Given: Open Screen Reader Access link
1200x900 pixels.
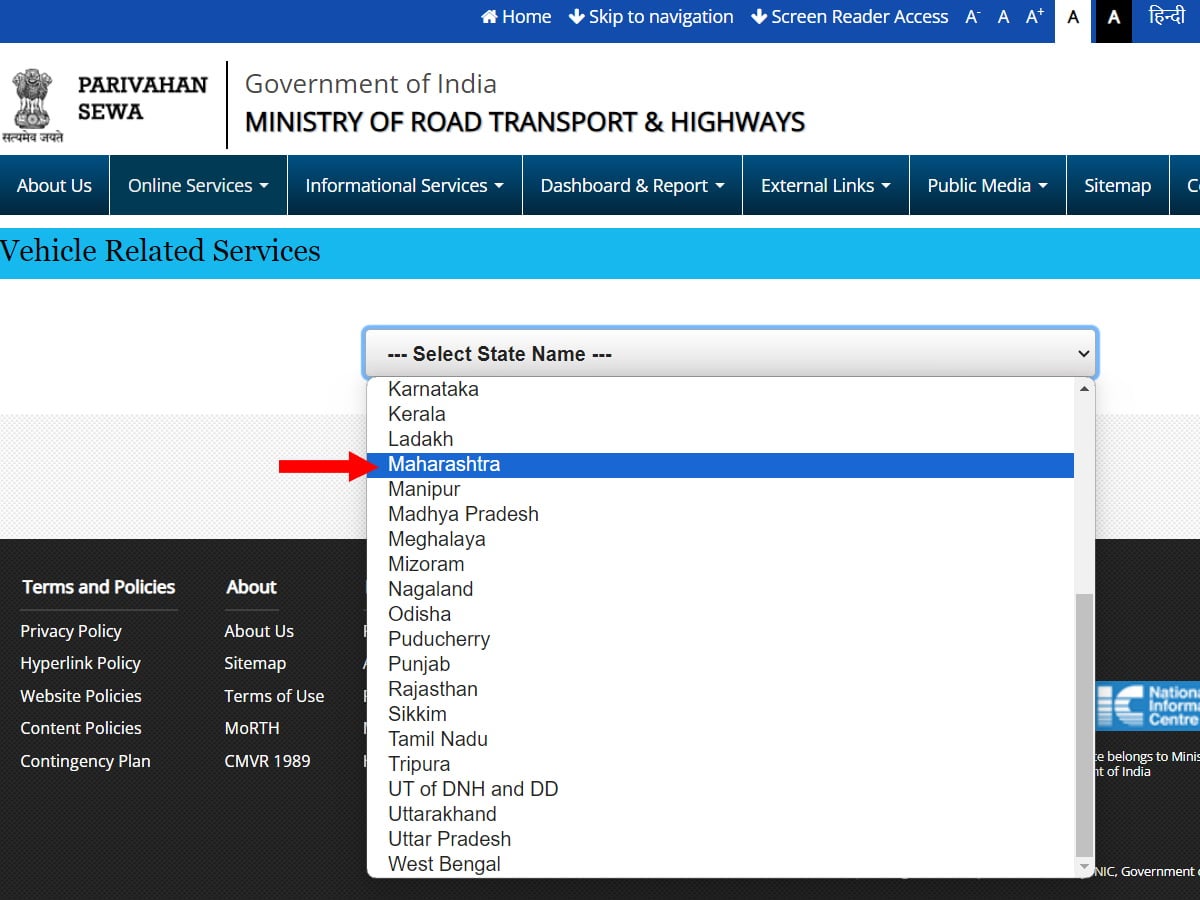Looking at the screenshot, I should tap(849, 17).
